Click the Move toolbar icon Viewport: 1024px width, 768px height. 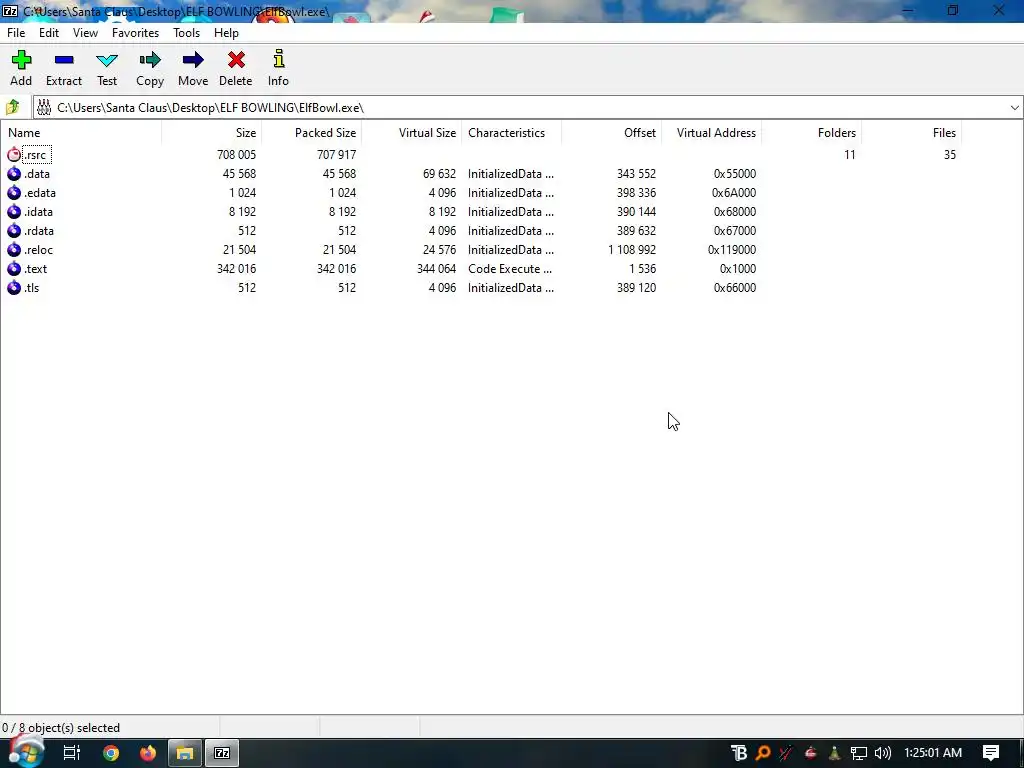pyautogui.click(x=193, y=60)
